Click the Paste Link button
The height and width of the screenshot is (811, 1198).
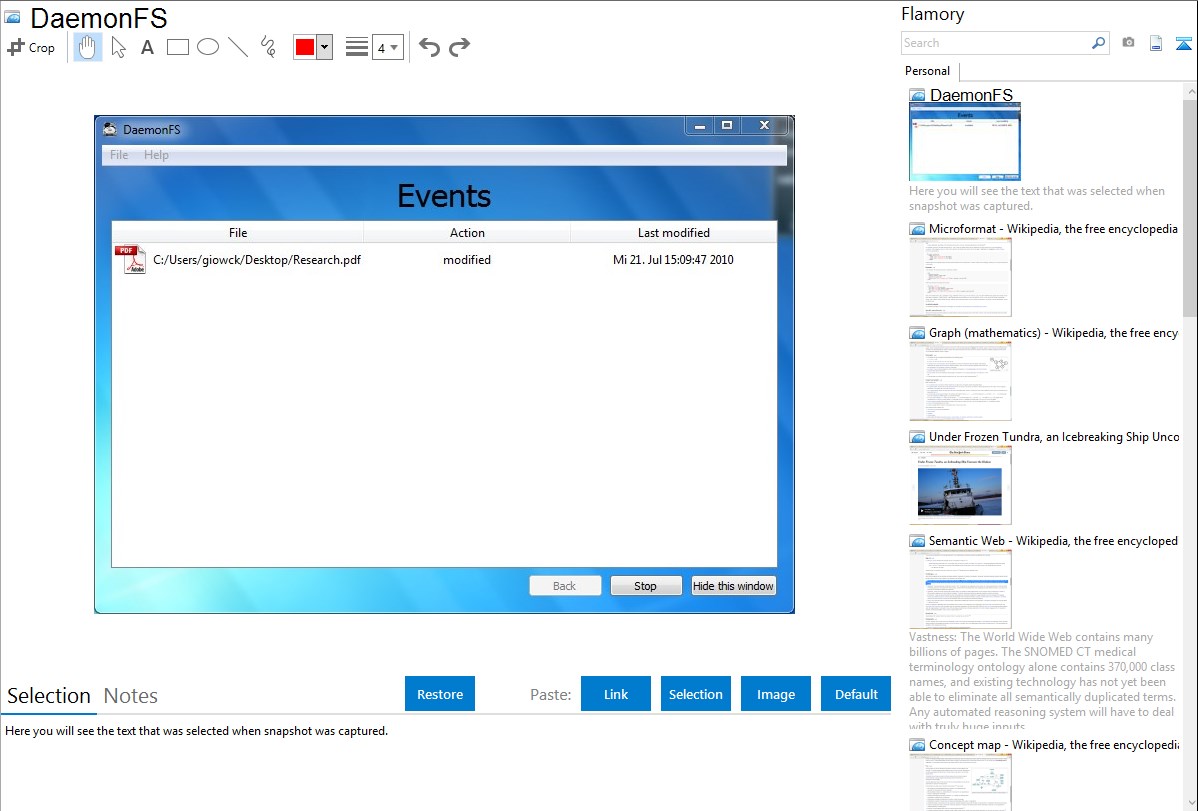pos(616,694)
